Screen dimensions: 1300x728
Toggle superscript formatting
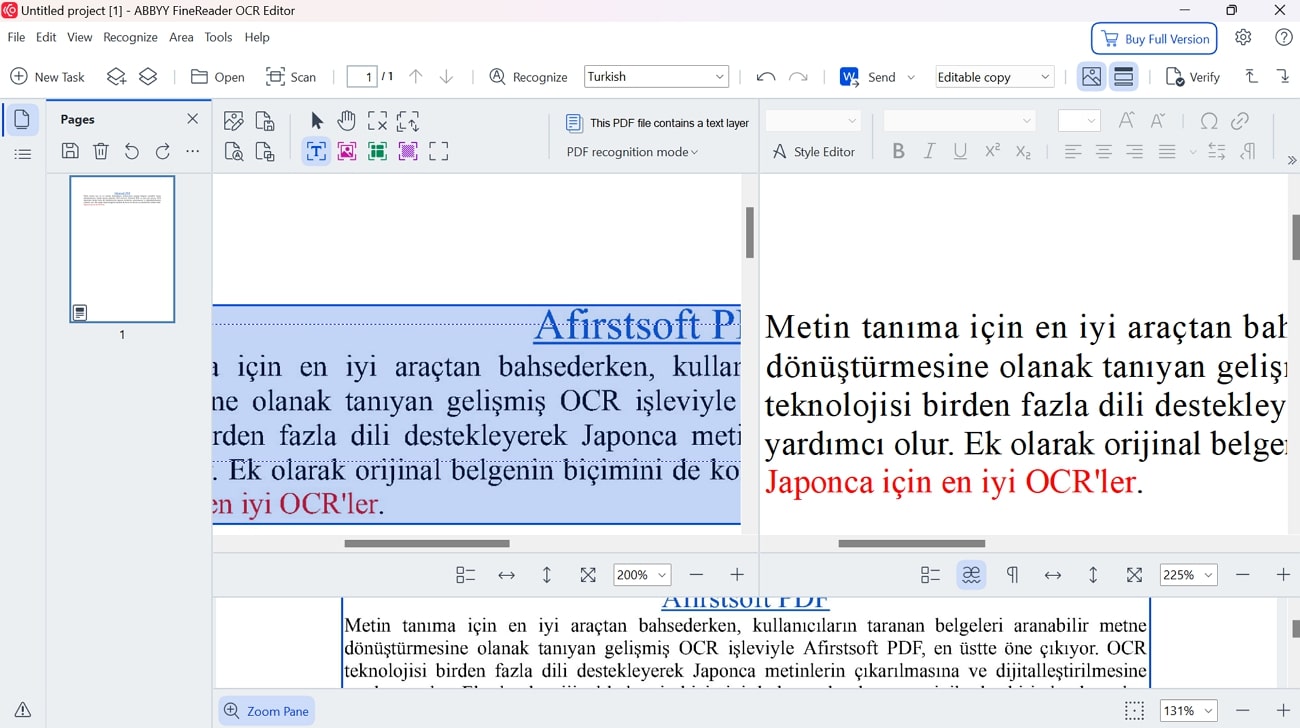[992, 151]
